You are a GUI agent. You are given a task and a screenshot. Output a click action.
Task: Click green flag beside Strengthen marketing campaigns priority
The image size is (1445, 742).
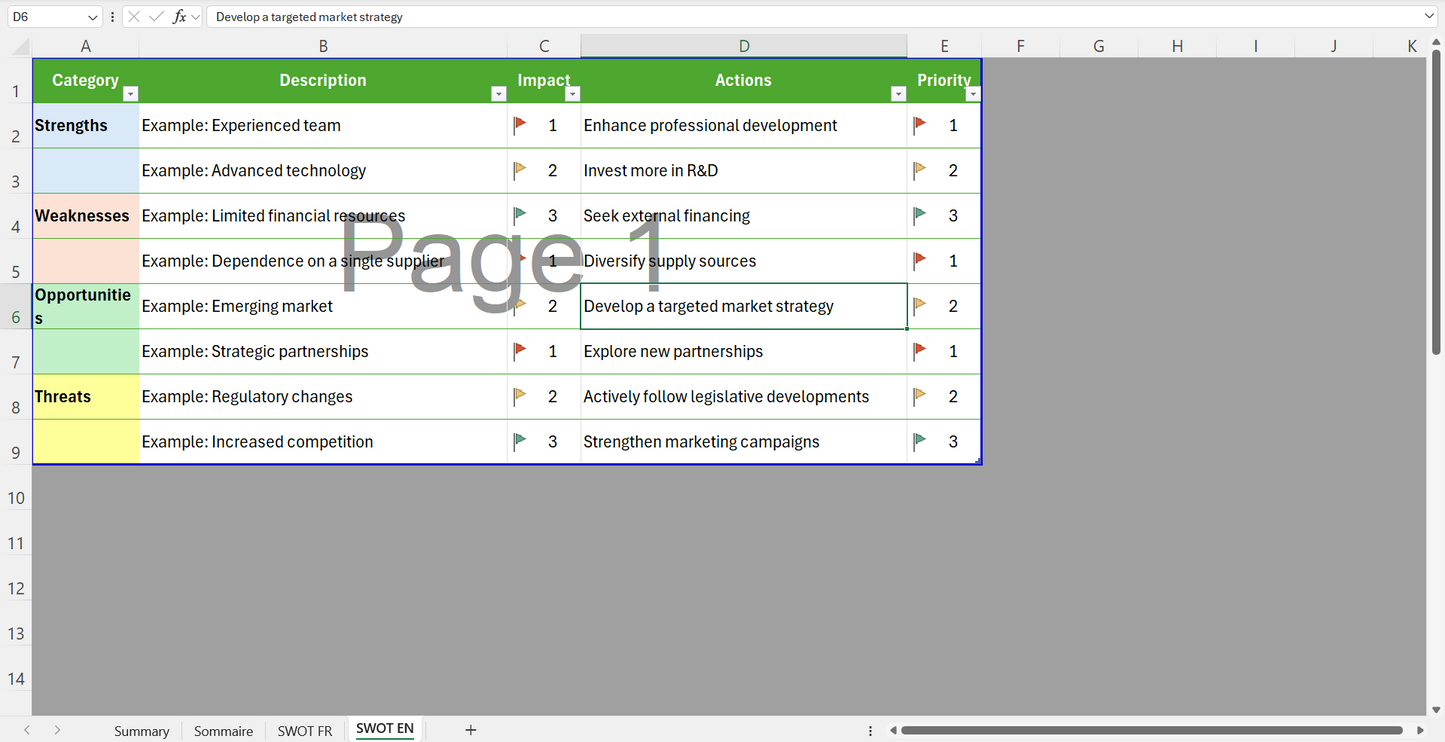tap(920, 441)
